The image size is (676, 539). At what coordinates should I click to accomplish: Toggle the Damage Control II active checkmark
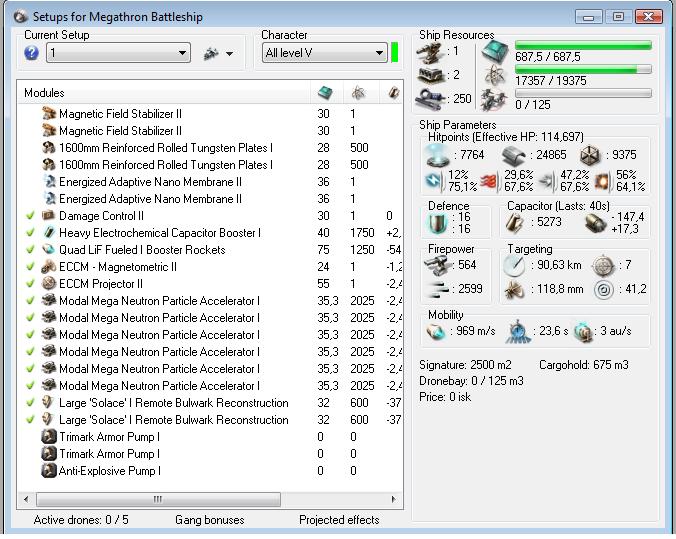[30, 216]
